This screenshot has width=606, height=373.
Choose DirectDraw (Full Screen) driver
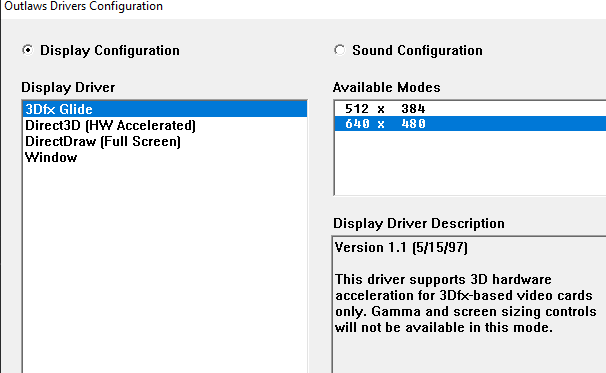(x=165, y=141)
